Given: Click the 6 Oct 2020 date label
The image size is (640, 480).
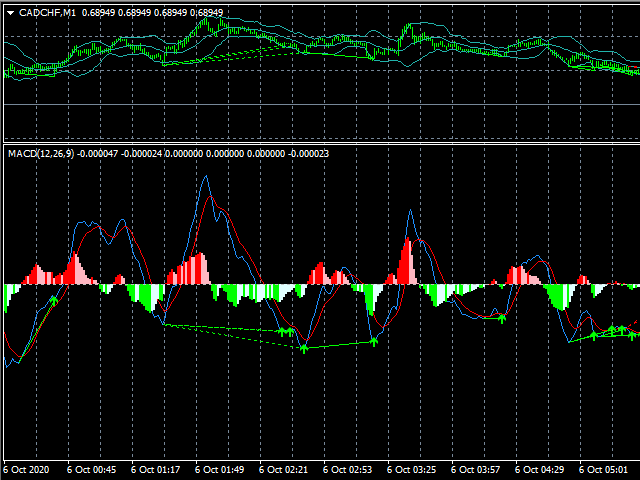Looking at the screenshot, I should tap(26, 469).
